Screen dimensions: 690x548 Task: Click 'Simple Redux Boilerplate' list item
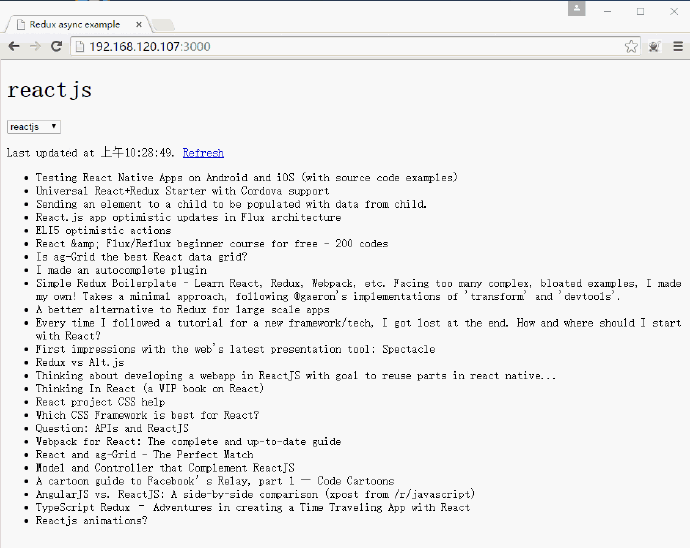[359, 290]
